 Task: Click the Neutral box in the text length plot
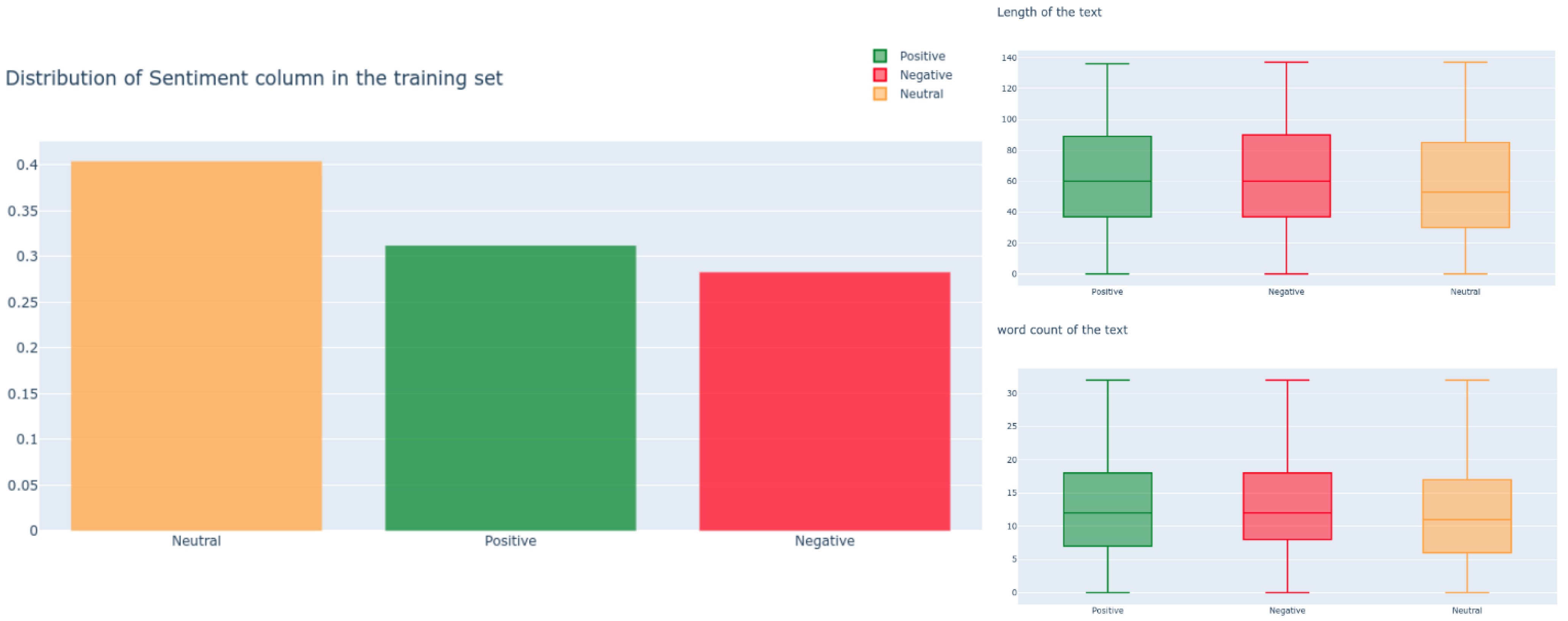pyautogui.click(x=1465, y=185)
